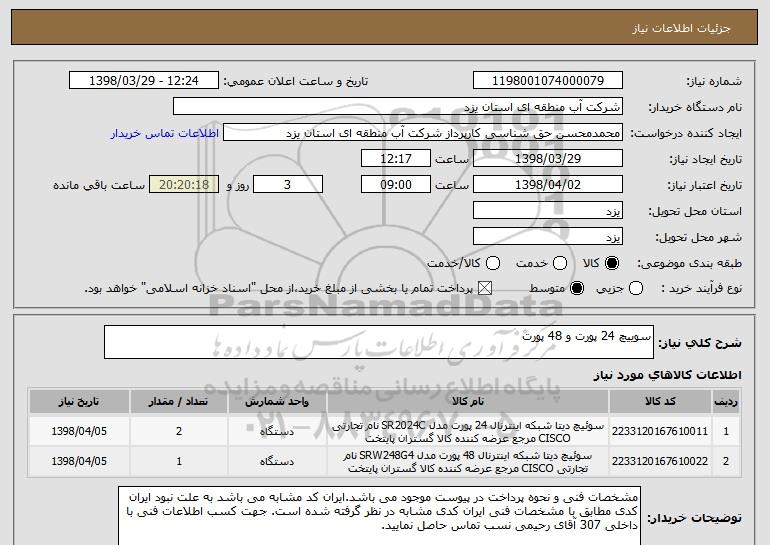The width and height of the screenshot is (770, 545).
Task: Toggle the اسناد خزانه اسلامی payment checkbox
Action: (485, 288)
